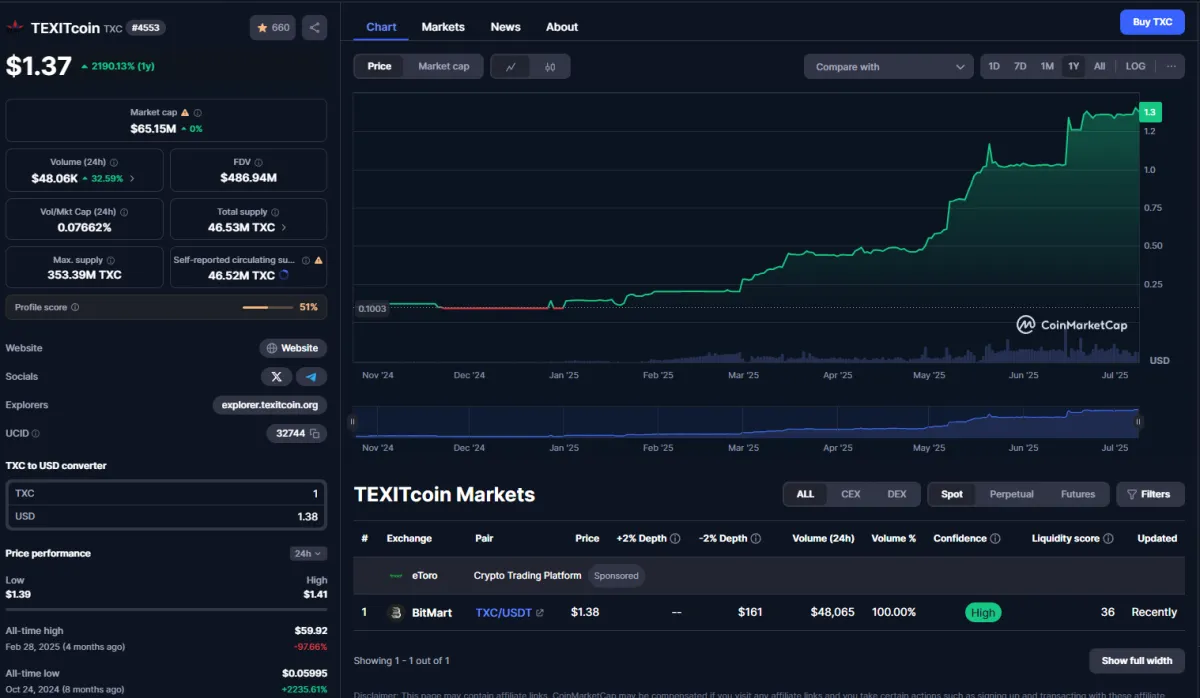Click the right handle of chart range slider
The width and height of the screenshot is (1200, 698).
coord(1138,422)
